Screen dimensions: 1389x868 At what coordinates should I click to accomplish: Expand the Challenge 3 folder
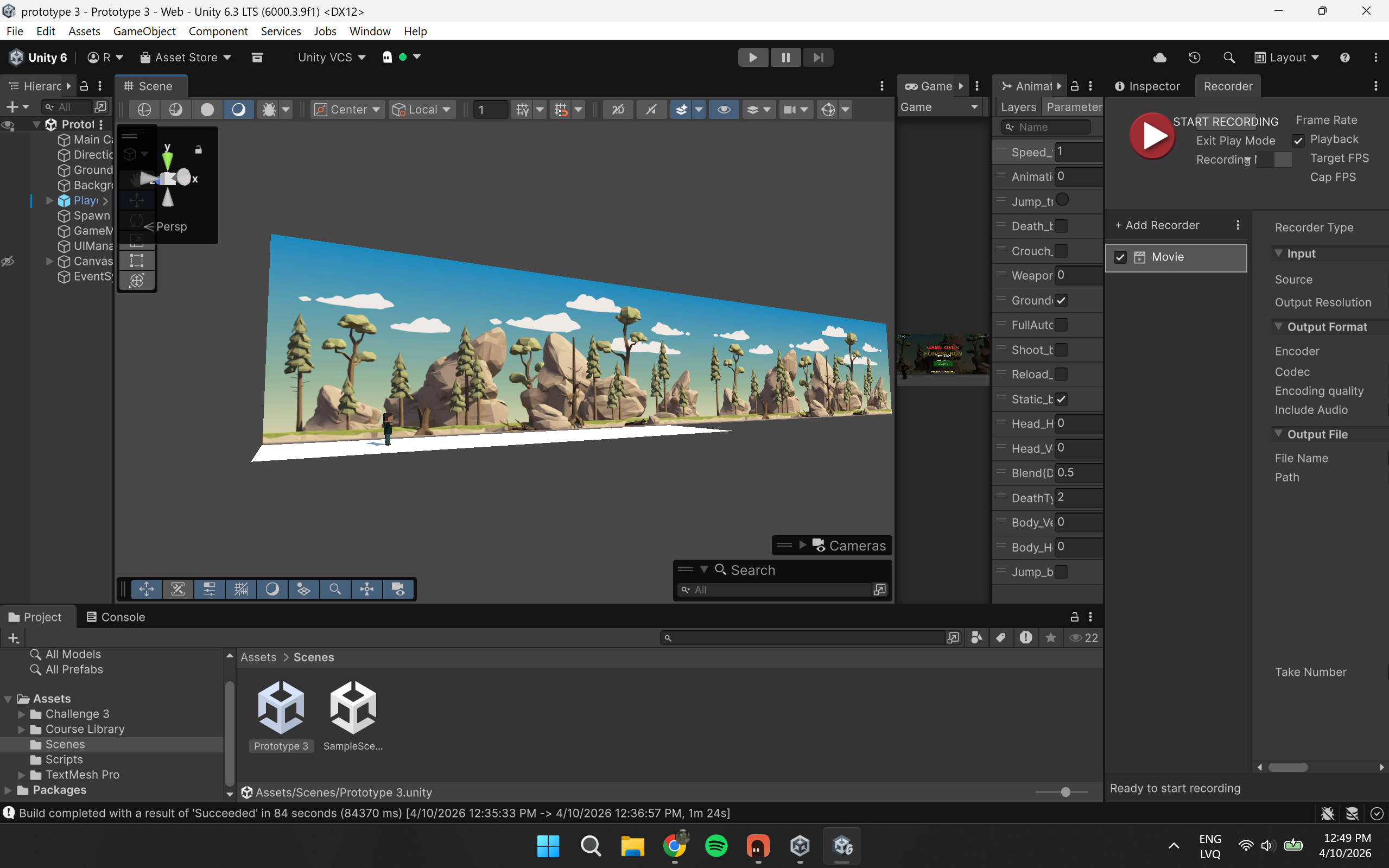(21, 714)
